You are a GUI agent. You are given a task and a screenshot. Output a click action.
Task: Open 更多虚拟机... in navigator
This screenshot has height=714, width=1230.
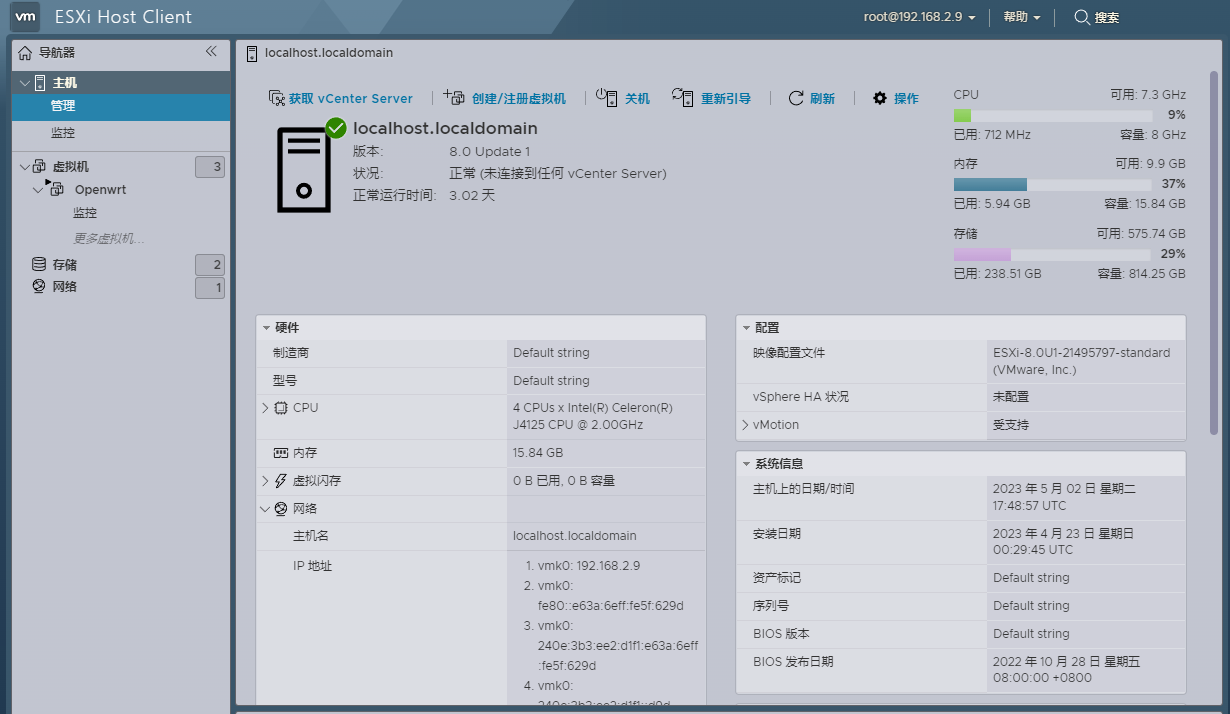pos(109,239)
